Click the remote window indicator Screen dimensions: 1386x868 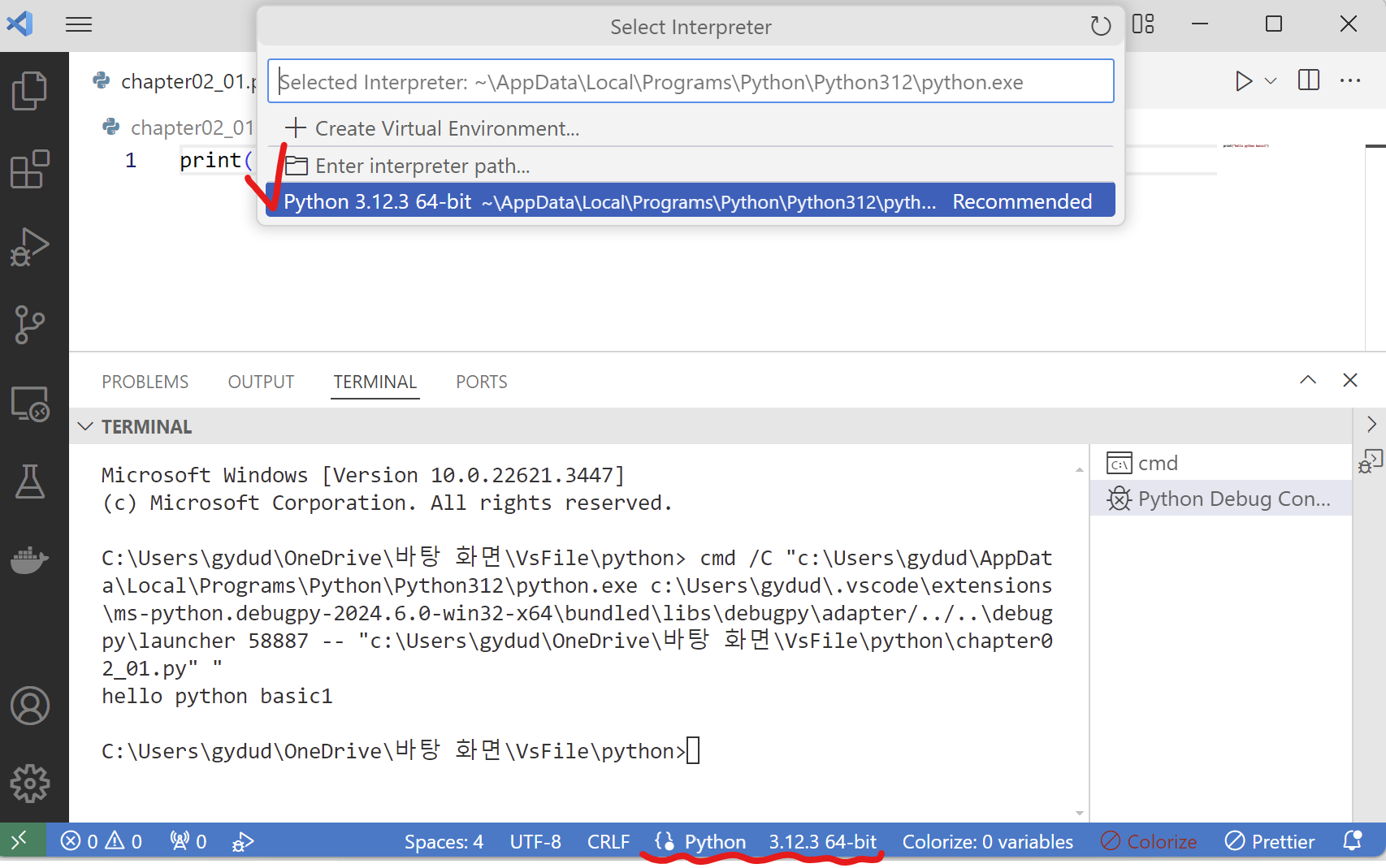19,840
